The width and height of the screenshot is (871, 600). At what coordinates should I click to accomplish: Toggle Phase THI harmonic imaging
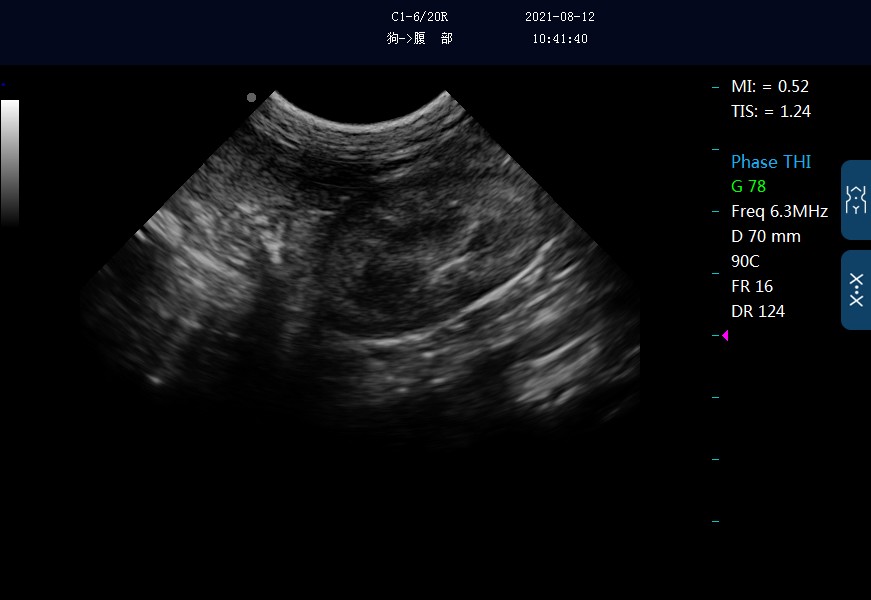[771, 161]
